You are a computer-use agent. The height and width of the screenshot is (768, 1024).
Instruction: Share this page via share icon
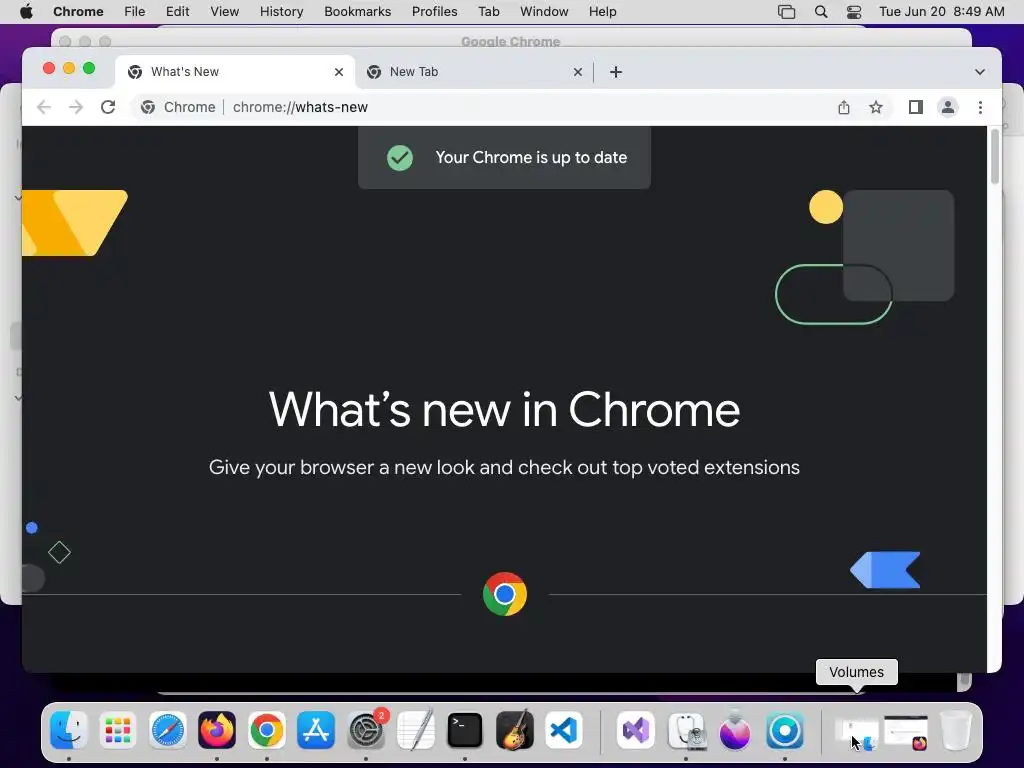(x=844, y=107)
